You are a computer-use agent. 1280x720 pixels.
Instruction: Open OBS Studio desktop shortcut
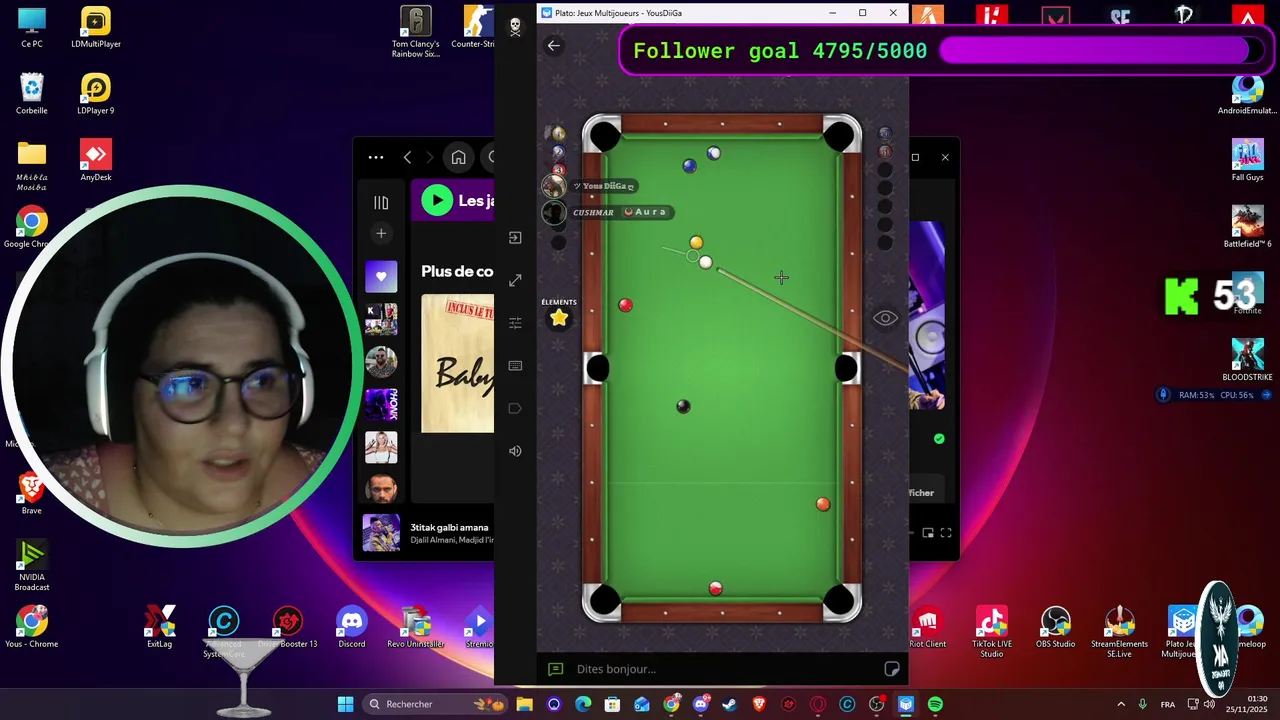point(1055,628)
